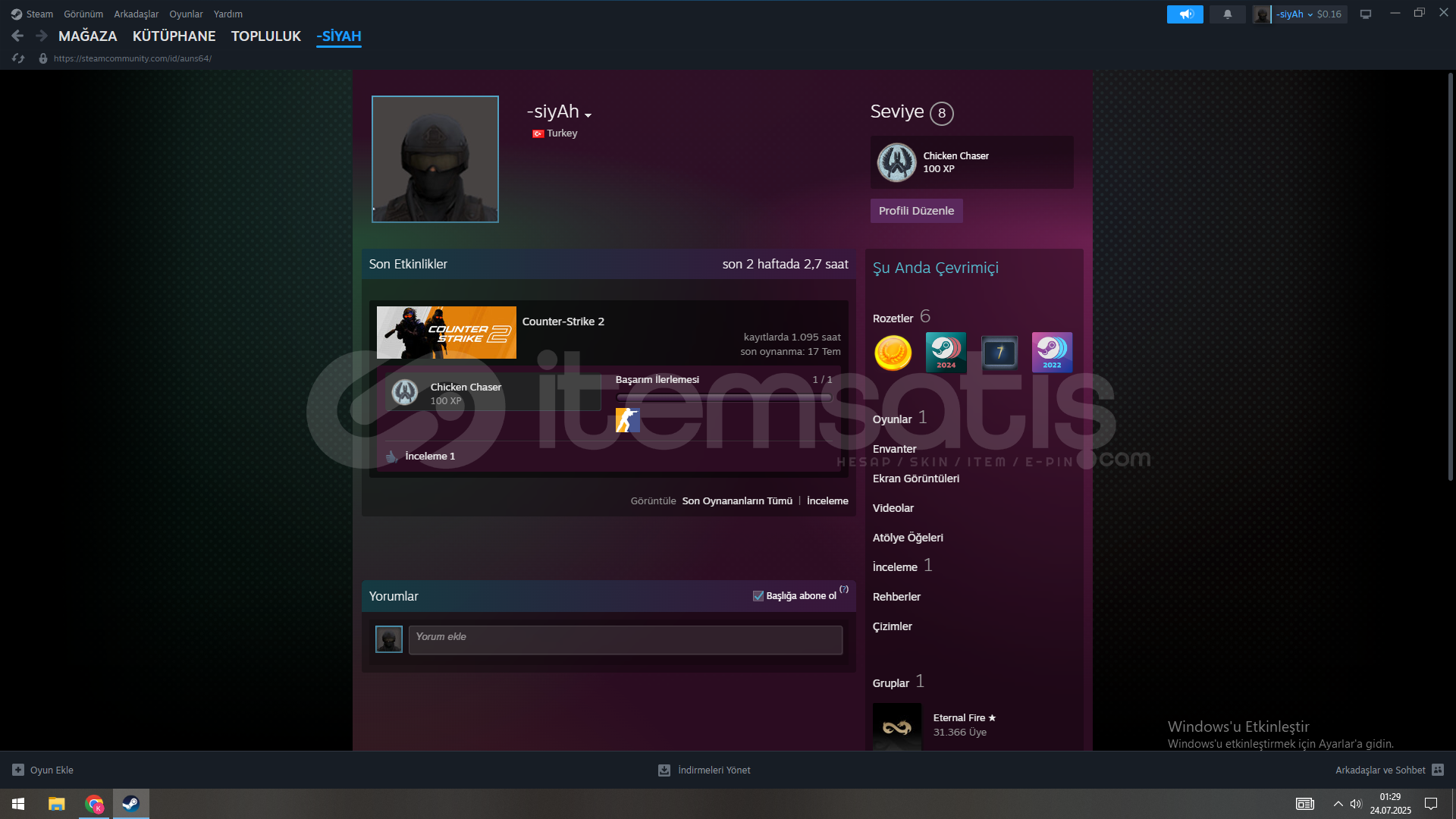1456x819 pixels.
Task: Click the Seviye 8 level indicator
Action: 912,112
